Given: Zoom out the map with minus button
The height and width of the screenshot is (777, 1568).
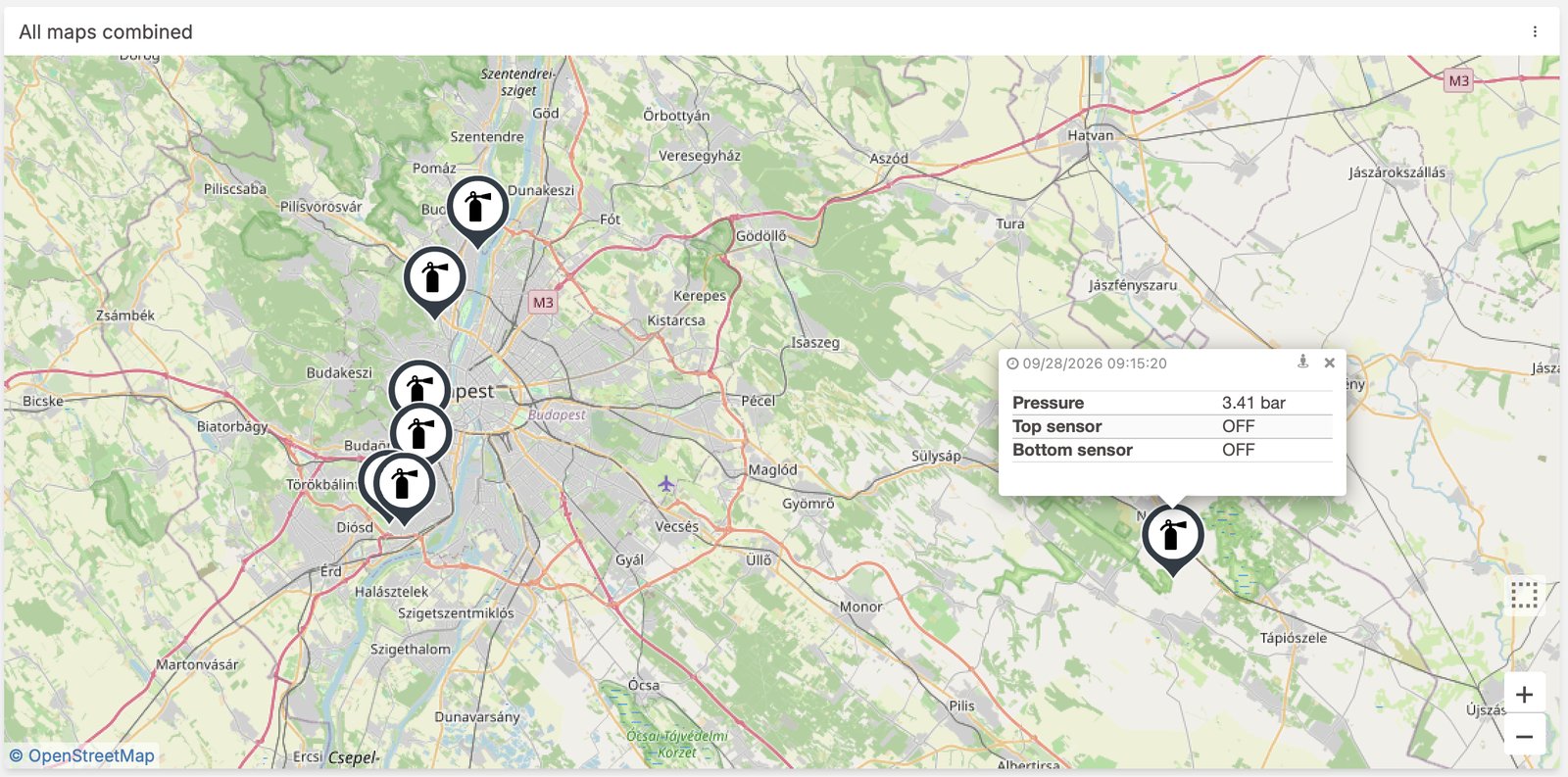Looking at the screenshot, I should (1524, 736).
